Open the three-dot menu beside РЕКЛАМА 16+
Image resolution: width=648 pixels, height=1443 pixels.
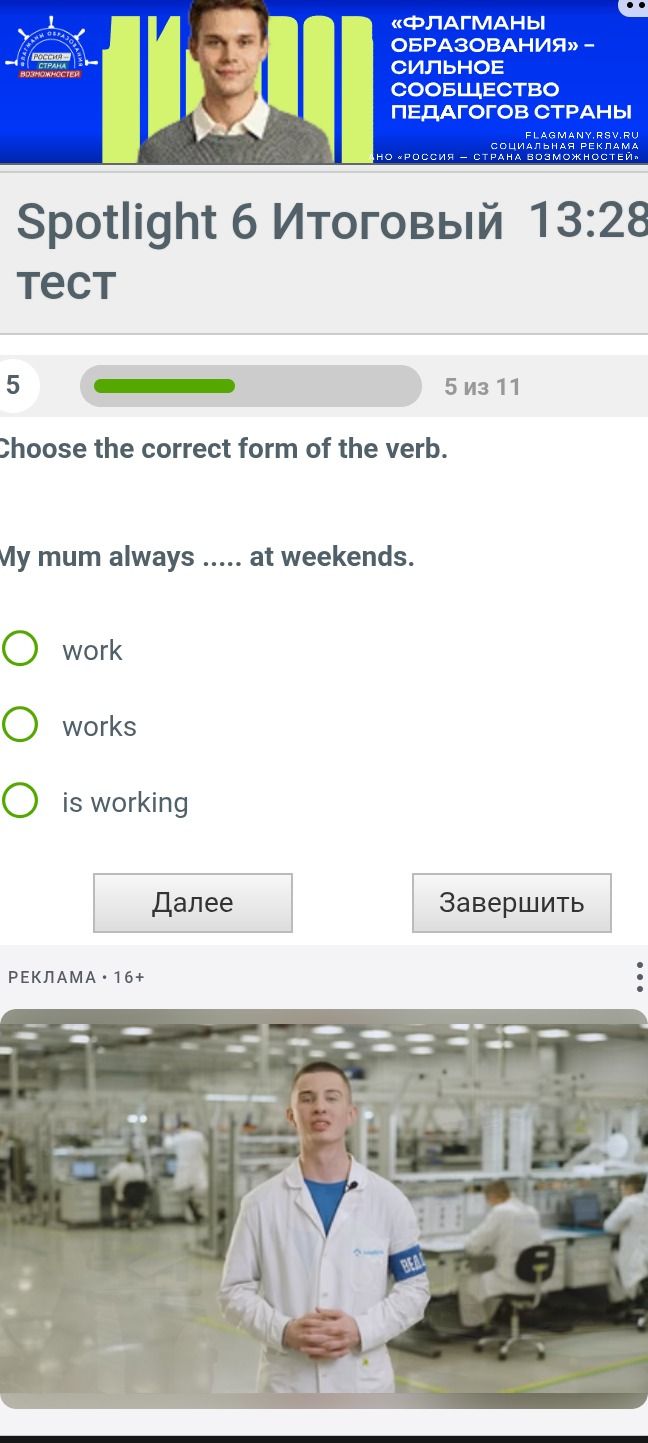tap(639, 977)
